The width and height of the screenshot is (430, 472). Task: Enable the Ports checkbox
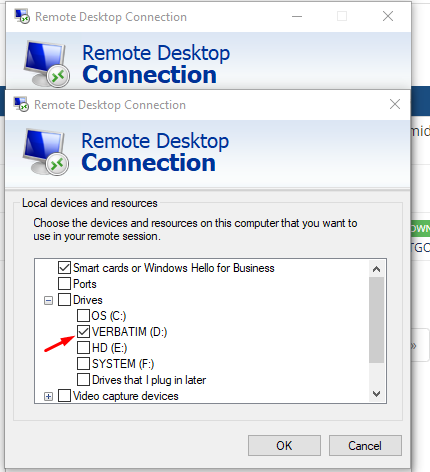click(64, 284)
